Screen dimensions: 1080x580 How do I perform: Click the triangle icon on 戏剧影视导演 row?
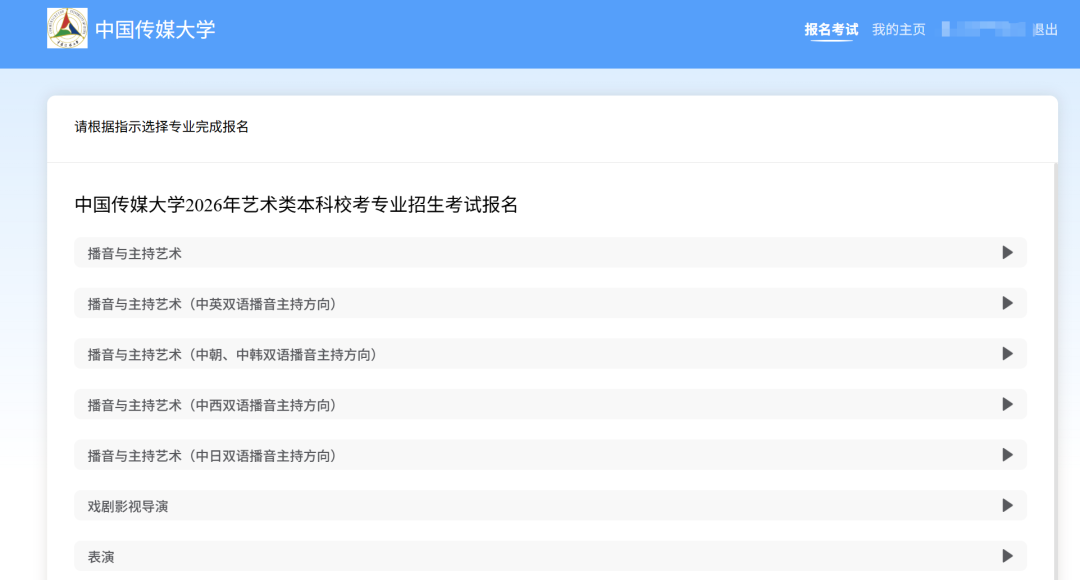1007,506
